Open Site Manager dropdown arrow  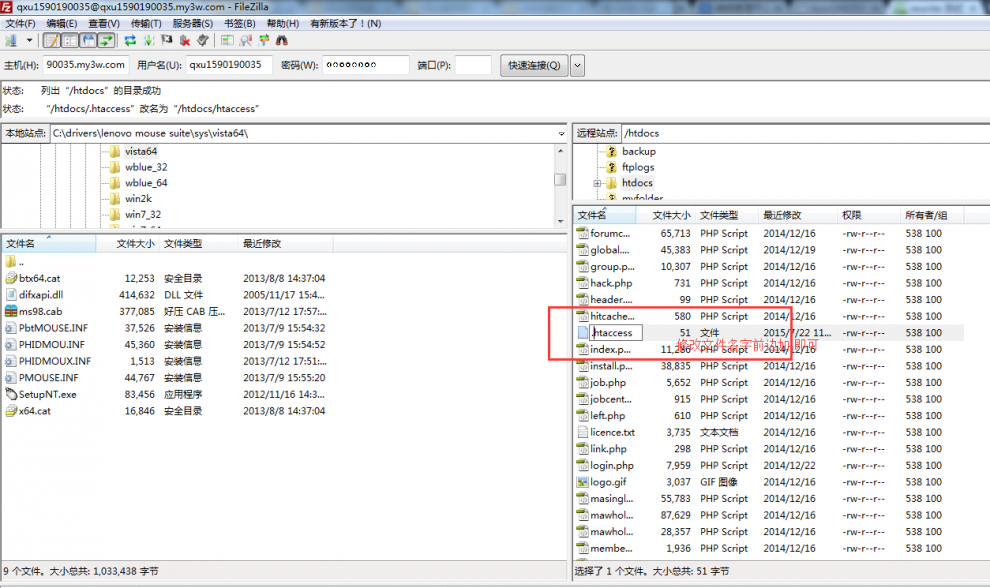[29, 40]
